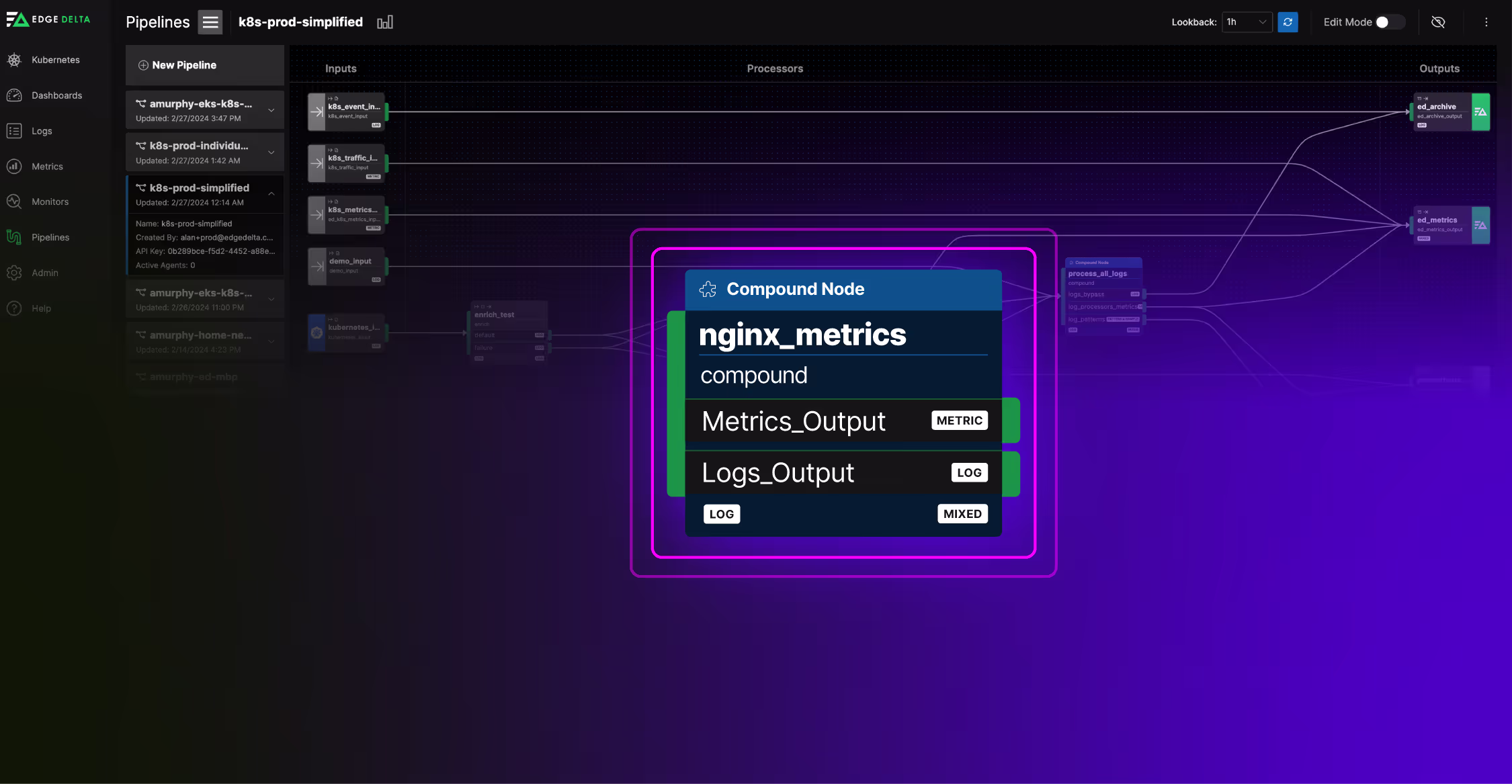Open Monitors from the left sidebar
This screenshot has width=1512, height=784.
pos(15,202)
